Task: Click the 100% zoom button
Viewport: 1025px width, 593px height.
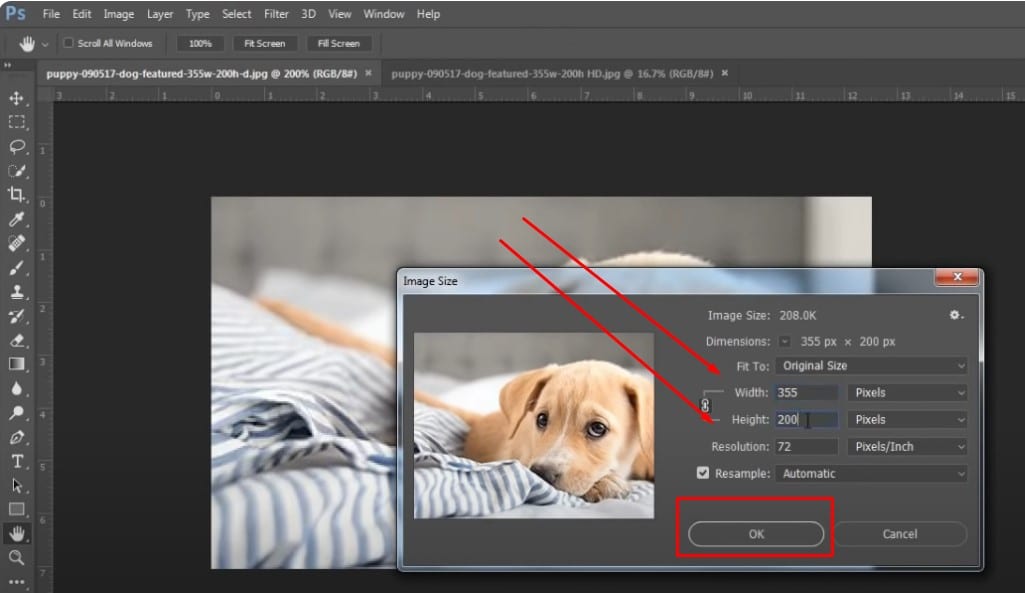Action: tap(200, 44)
